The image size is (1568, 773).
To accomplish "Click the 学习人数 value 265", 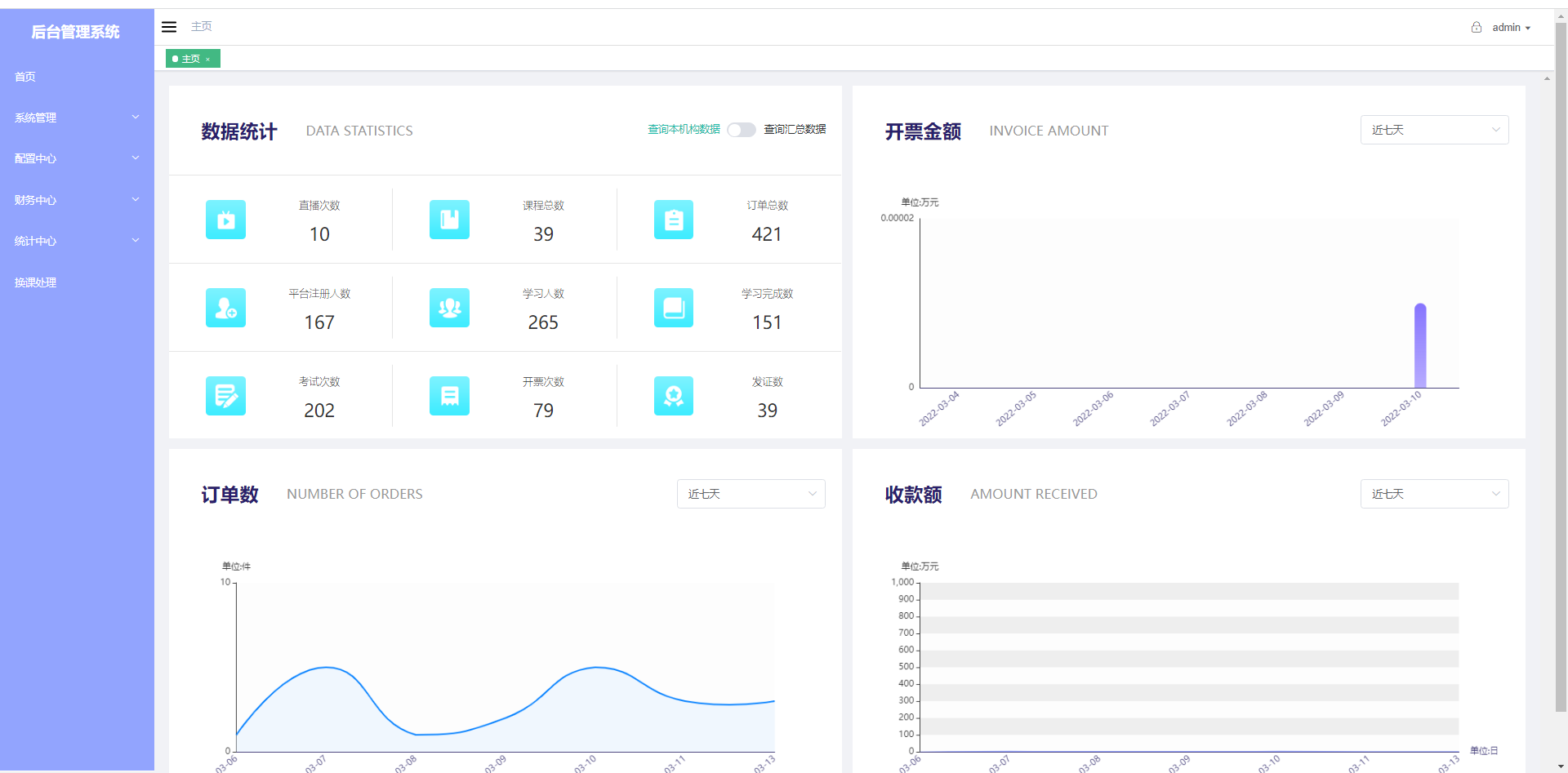I will pyautogui.click(x=543, y=323).
